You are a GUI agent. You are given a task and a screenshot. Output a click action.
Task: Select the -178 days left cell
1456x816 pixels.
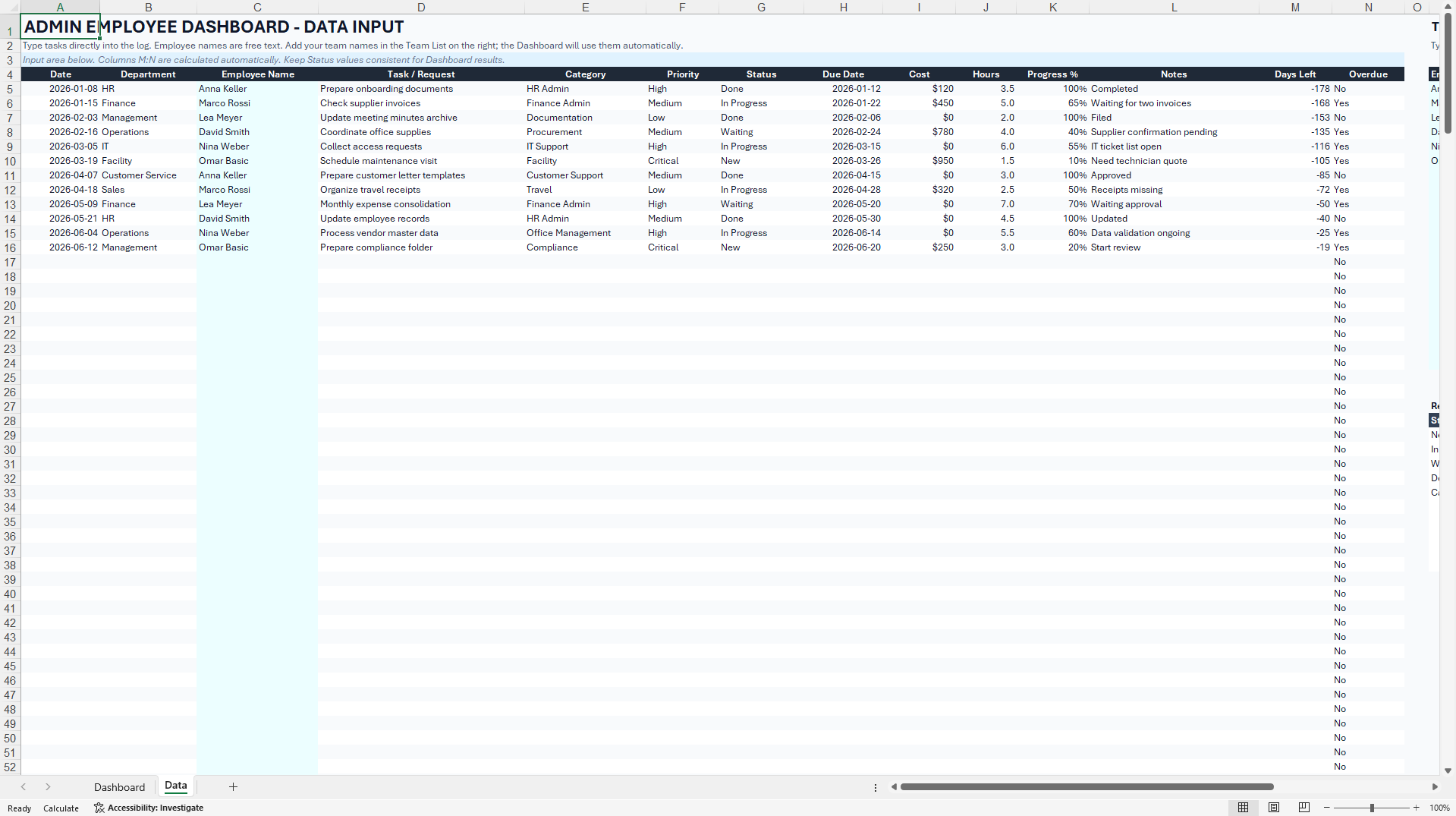coord(1295,89)
